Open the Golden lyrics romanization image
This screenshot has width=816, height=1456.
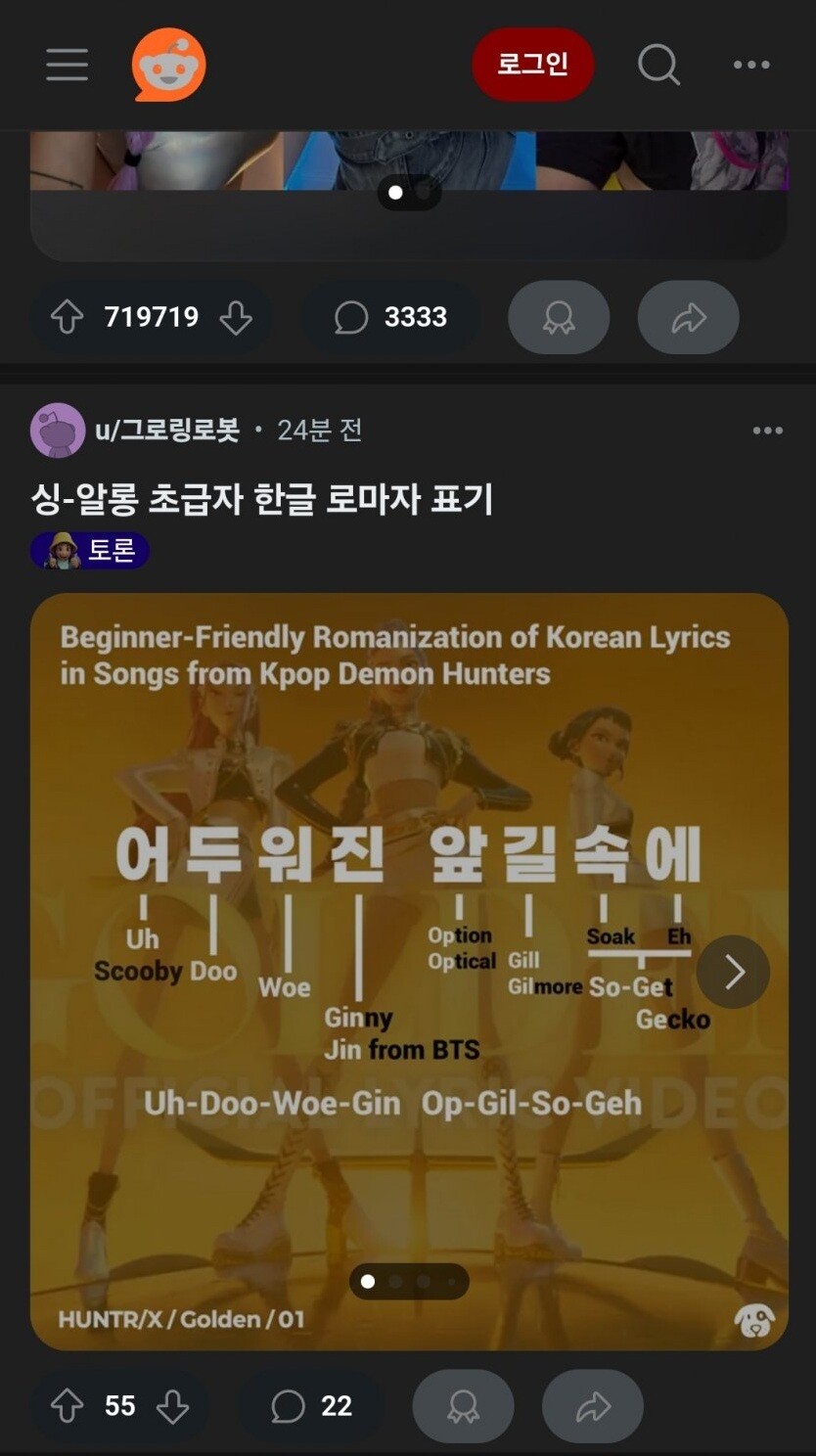pyautogui.click(x=409, y=972)
